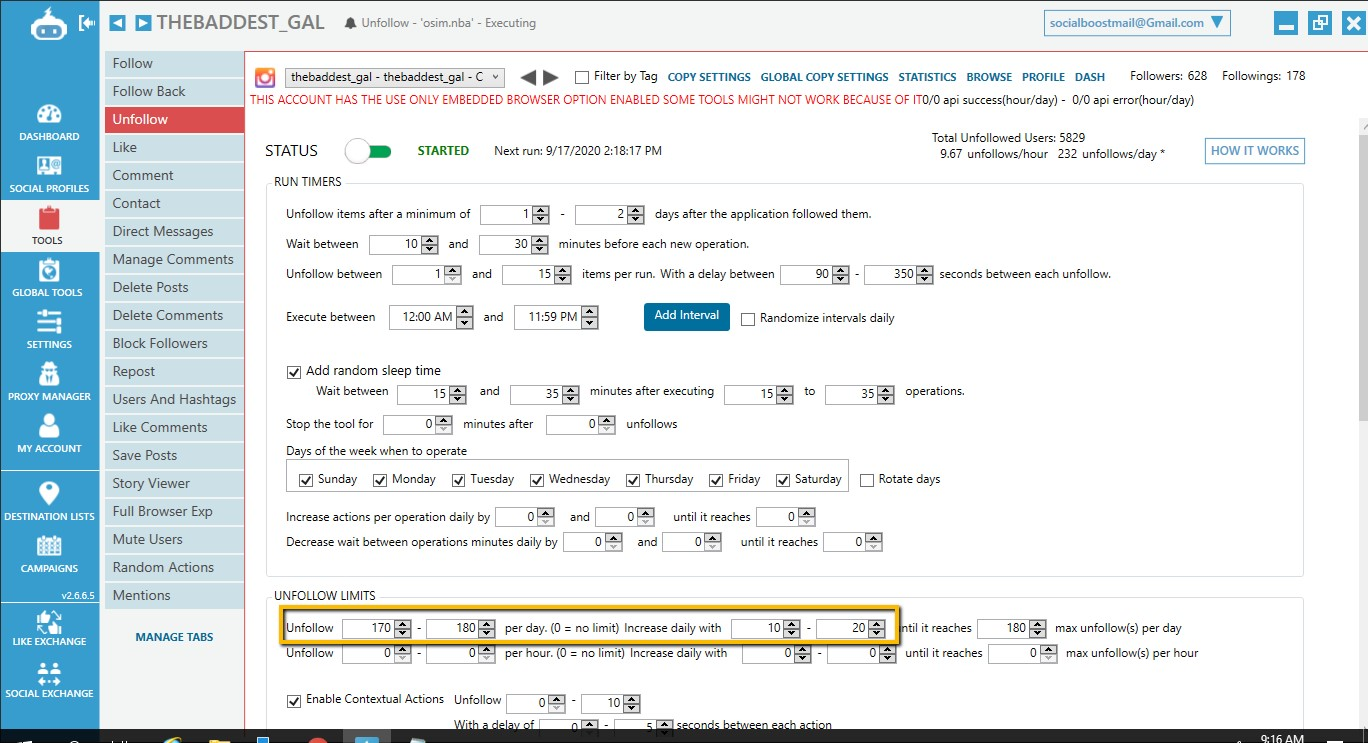Uncheck the Friday checkbox
The width and height of the screenshot is (1368, 743).
point(716,480)
